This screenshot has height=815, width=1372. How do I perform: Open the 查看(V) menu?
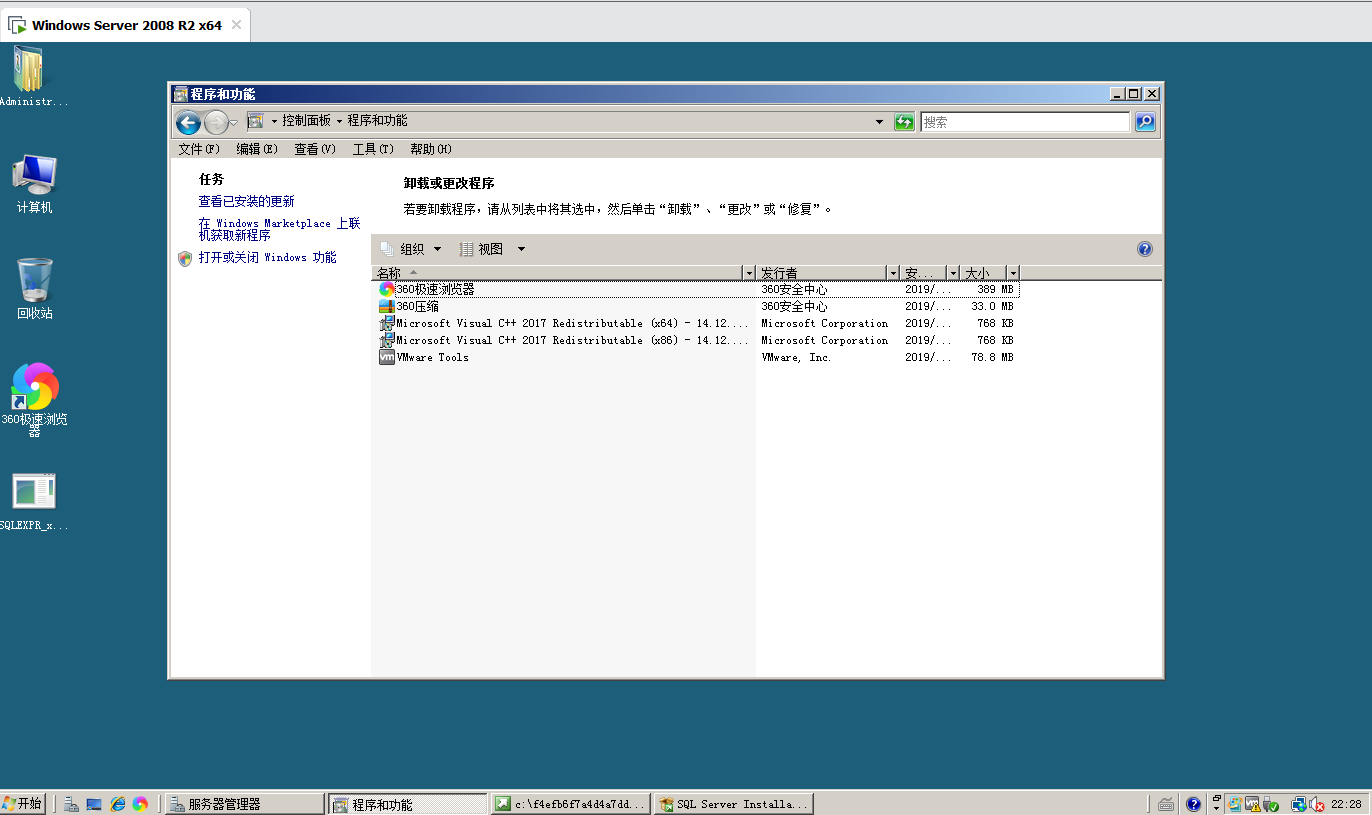[315, 149]
